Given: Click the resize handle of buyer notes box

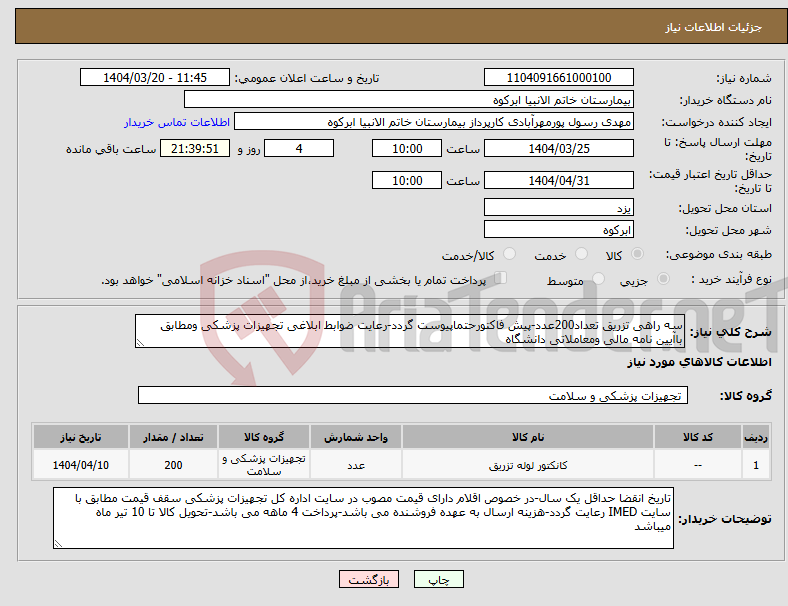Looking at the screenshot, I should pyautogui.click(x=58, y=544).
